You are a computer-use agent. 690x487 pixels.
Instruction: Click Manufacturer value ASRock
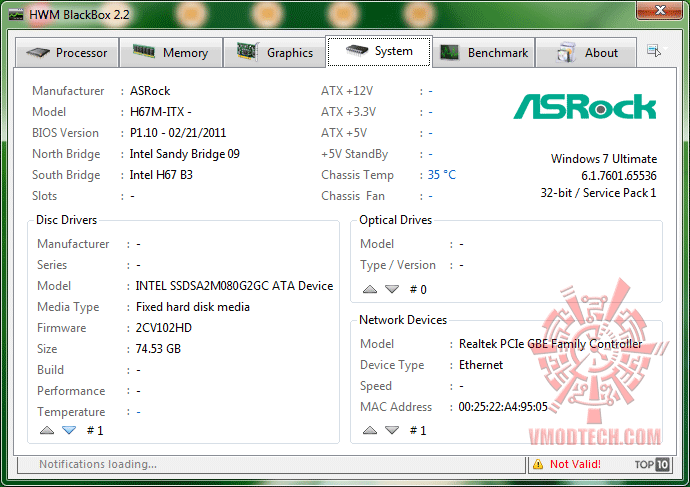point(150,91)
